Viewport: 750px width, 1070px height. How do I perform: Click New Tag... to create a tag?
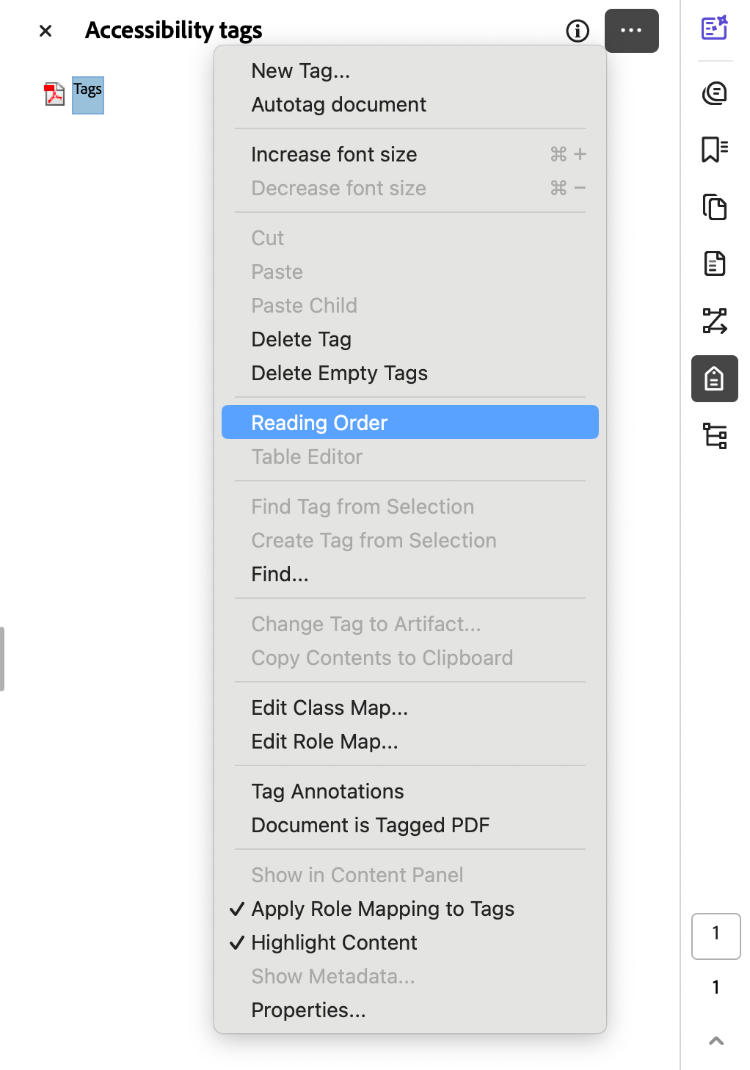300,70
